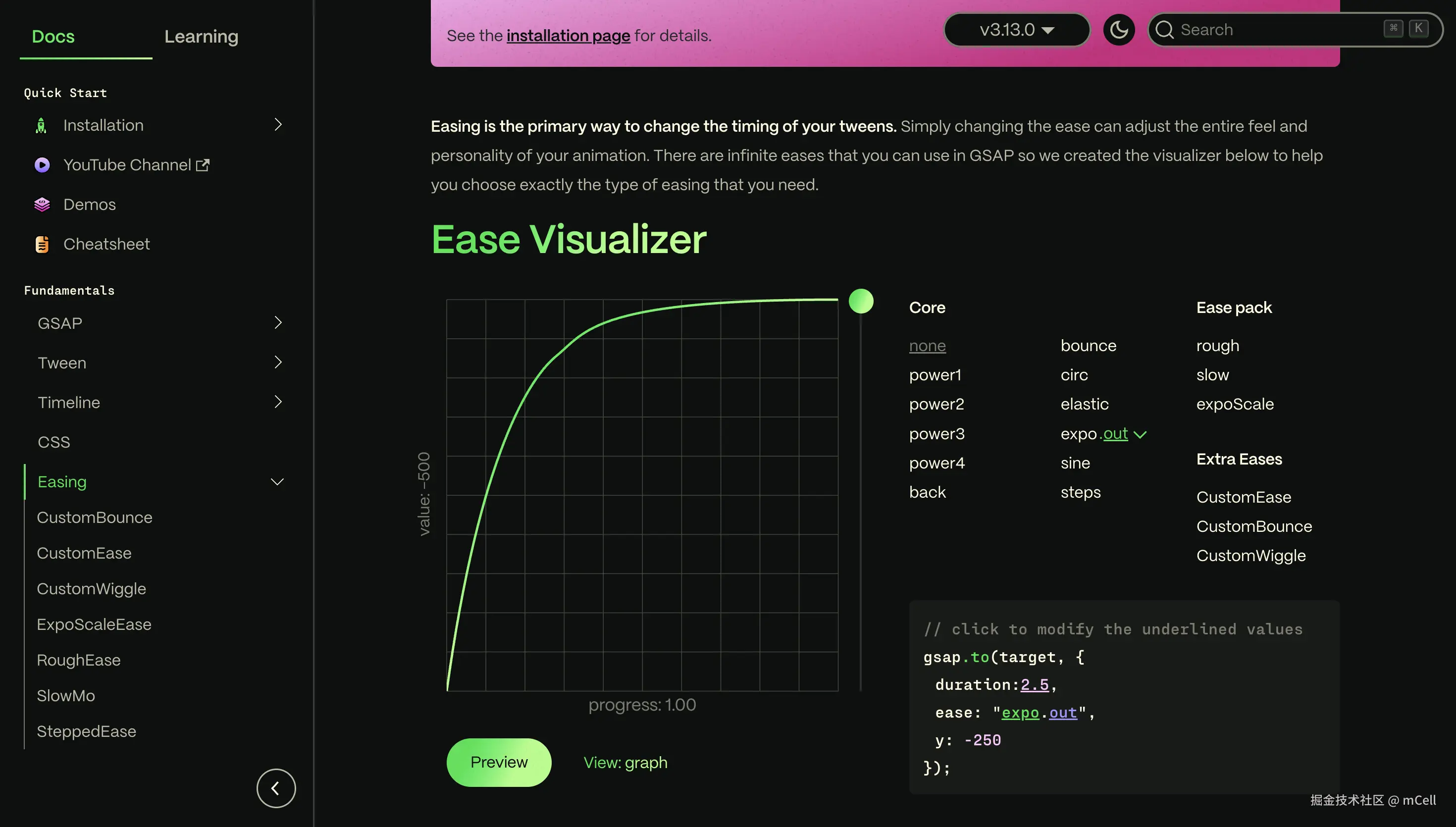The height and width of the screenshot is (827, 1456).
Task: Switch to the Docs tab
Action: (53, 36)
